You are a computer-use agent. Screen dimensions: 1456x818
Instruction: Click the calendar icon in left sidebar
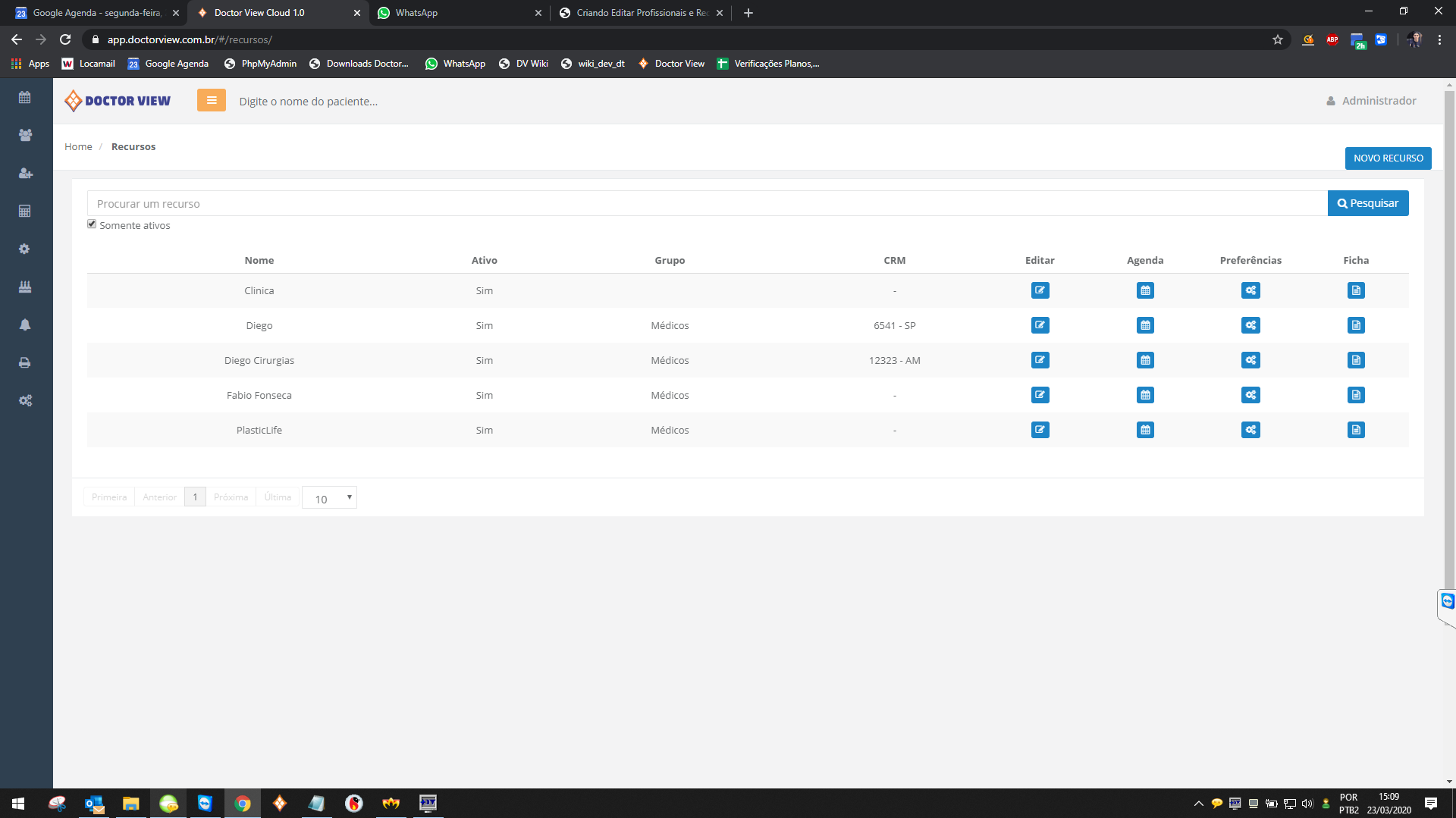(25, 97)
